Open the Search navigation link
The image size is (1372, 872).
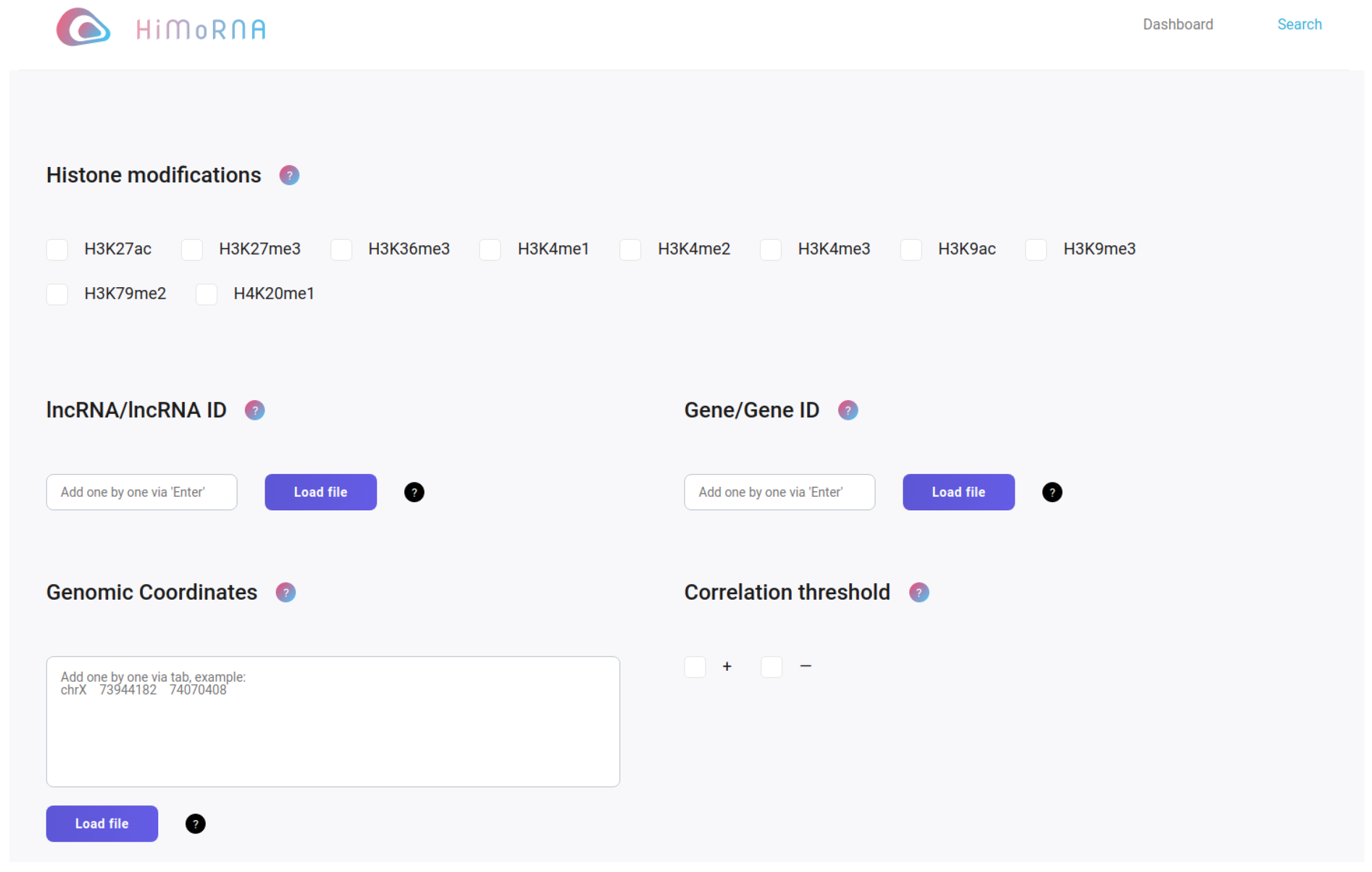[1299, 24]
